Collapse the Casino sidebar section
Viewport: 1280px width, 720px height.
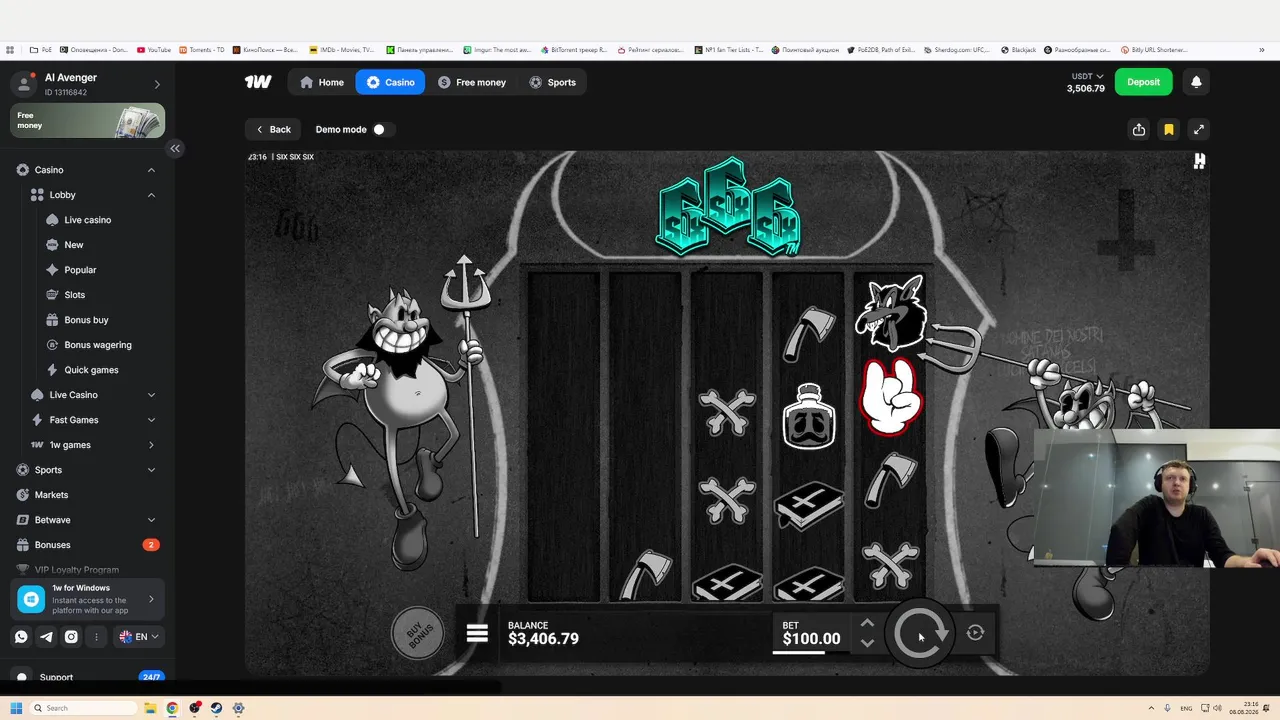151,170
